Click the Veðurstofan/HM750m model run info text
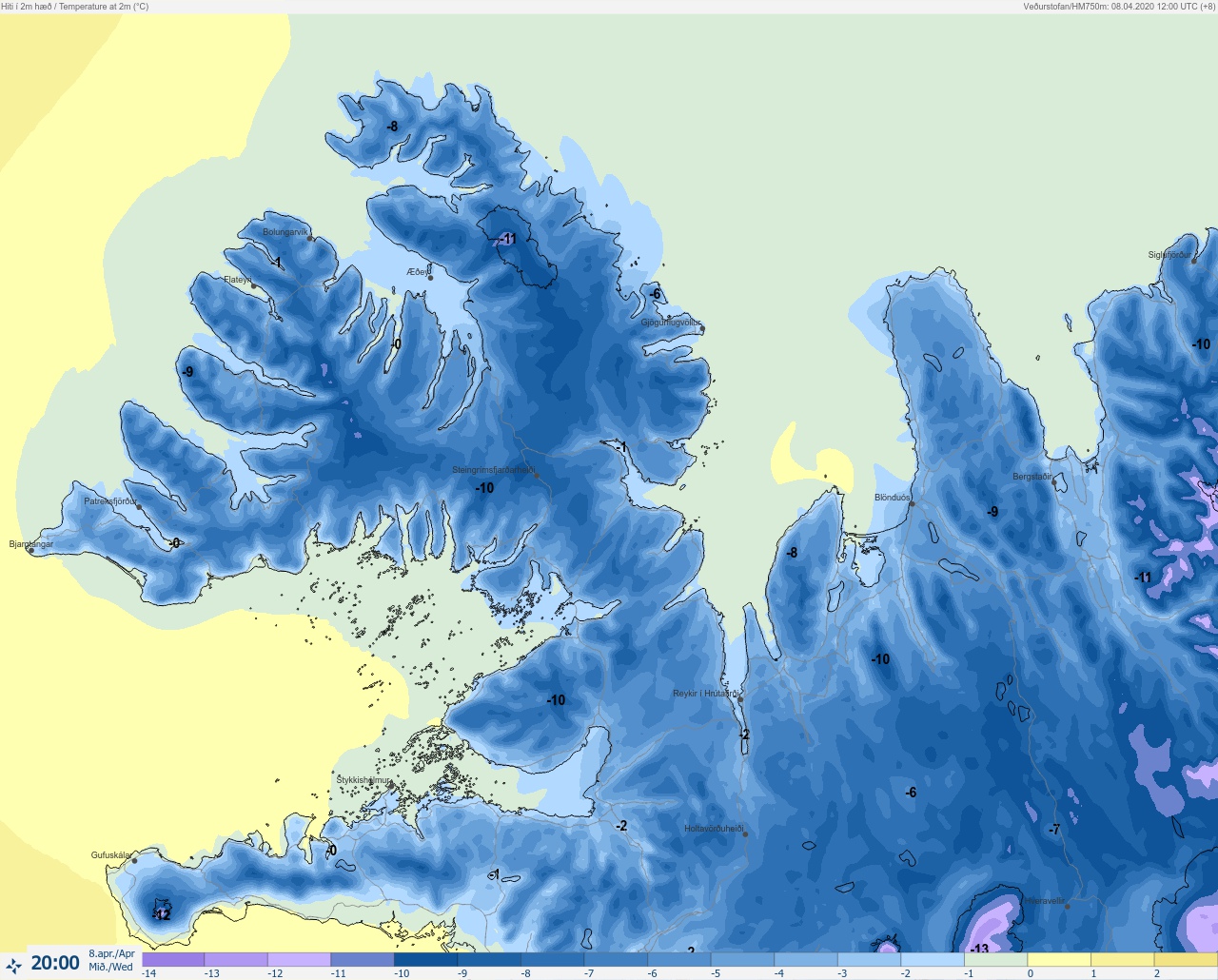1218x980 pixels. [1119, 7]
